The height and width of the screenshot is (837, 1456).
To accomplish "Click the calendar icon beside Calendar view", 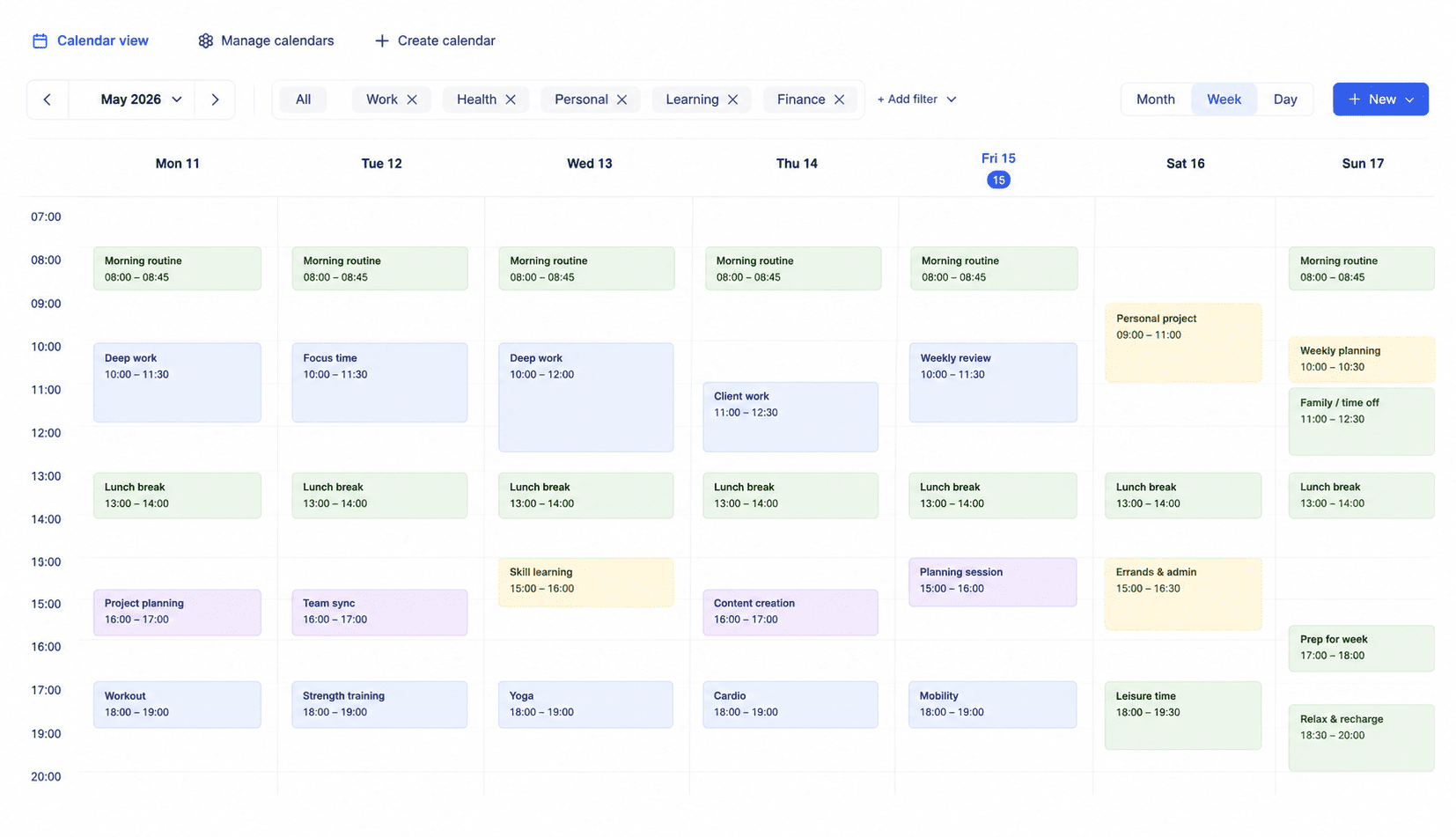I will click(40, 40).
